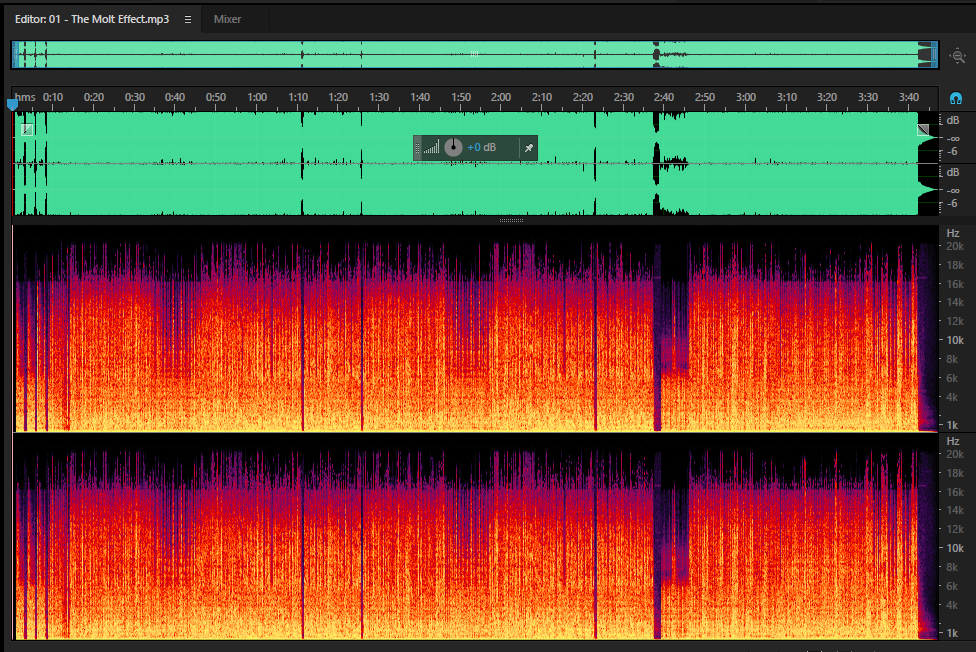The height and width of the screenshot is (652, 976).
Task: Click the 1:40 mark on the timeline
Action: point(420,97)
